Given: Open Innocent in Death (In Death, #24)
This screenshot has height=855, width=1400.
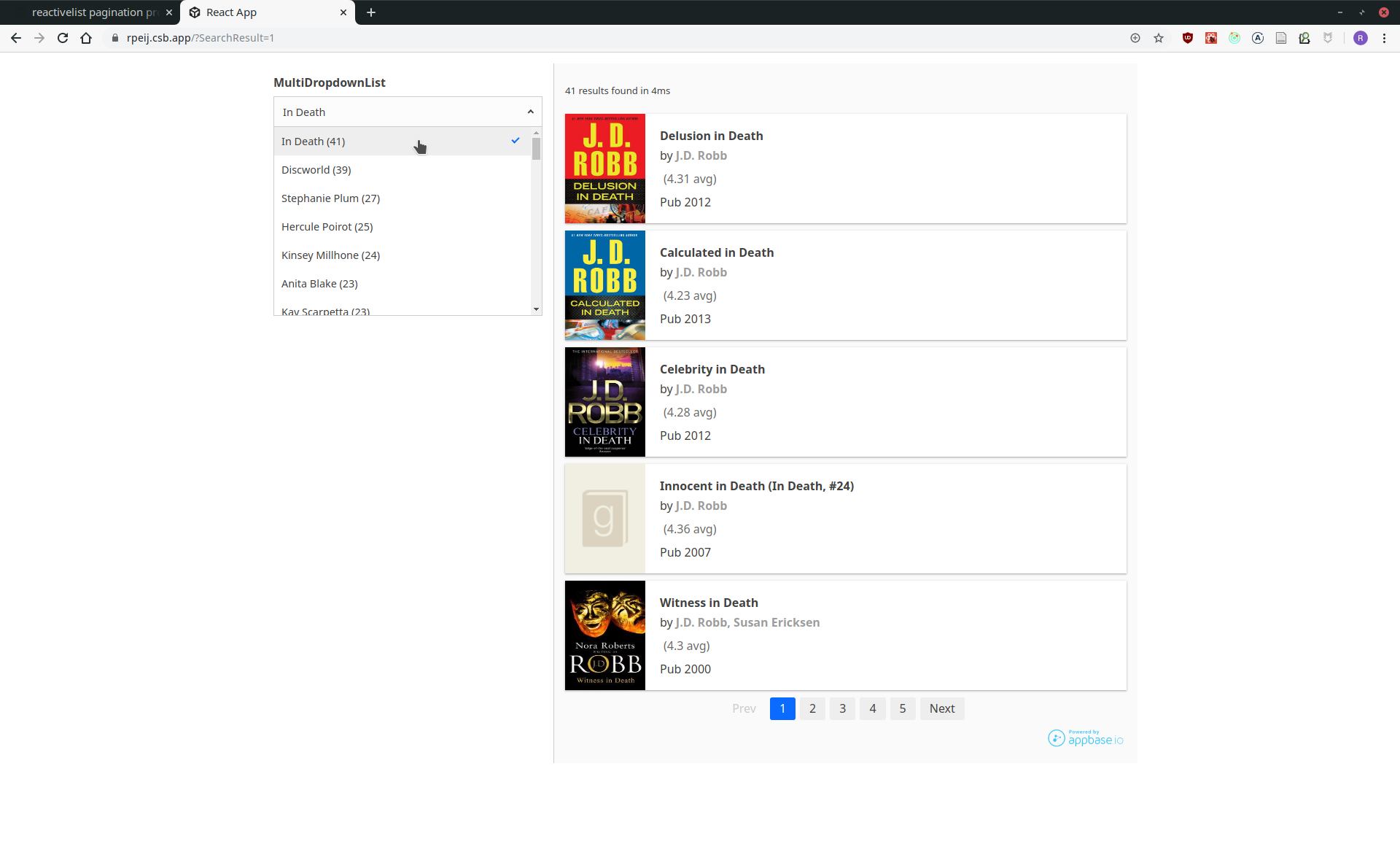Looking at the screenshot, I should point(757,486).
